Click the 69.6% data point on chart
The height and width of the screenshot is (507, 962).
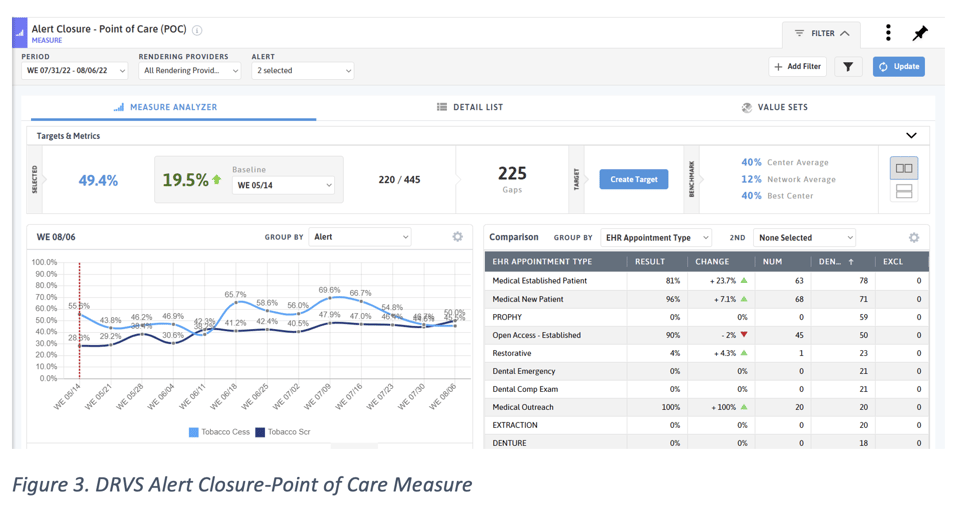click(329, 298)
